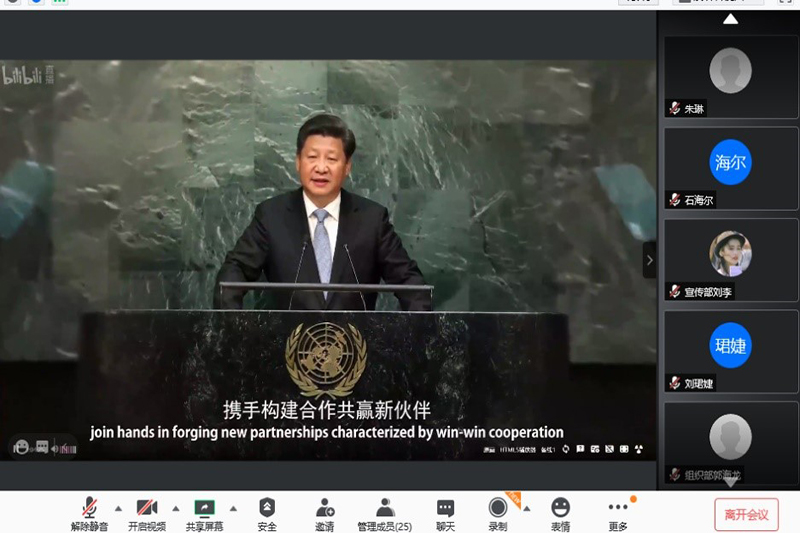Expand recording options arrow beside 录制
The image size is (800, 533).
pyautogui.click(x=527, y=509)
